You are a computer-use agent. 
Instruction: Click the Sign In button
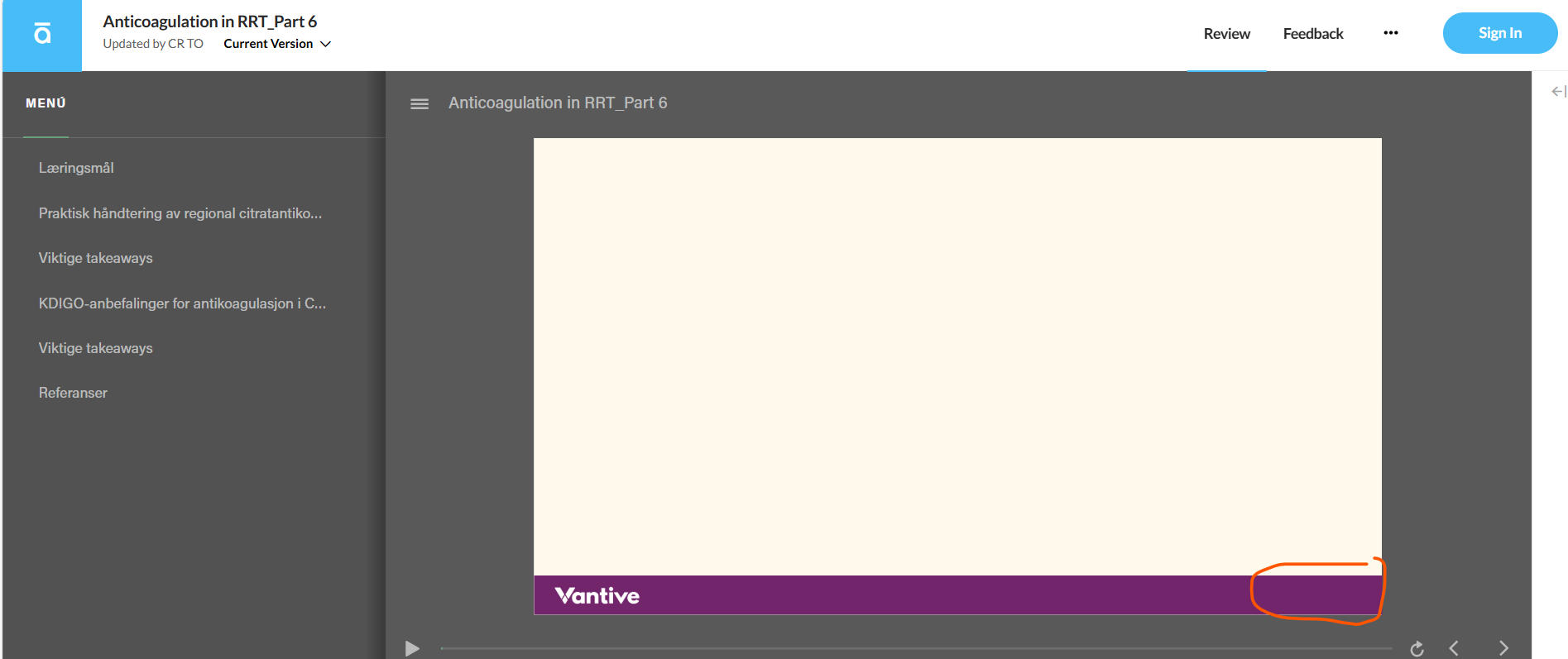[x=1499, y=33]
